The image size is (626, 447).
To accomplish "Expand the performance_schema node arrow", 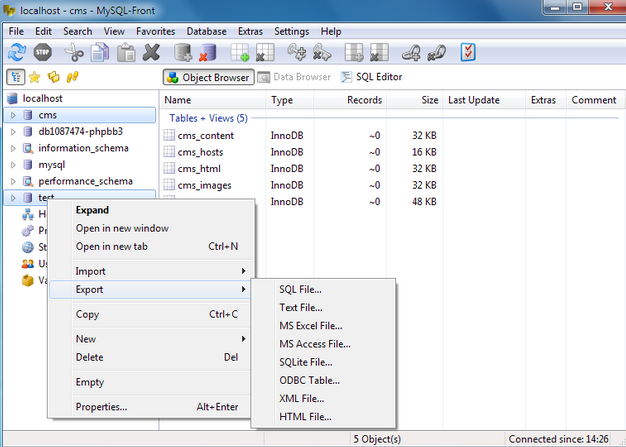I will pos(13,182).
